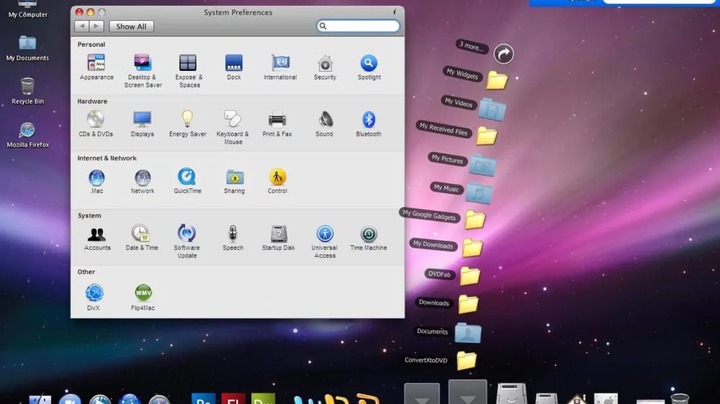Image resolution: width=720 pixels, height=404 pixels.
Task: Open DVDFab folder in the stack
Action: (470, 276)
